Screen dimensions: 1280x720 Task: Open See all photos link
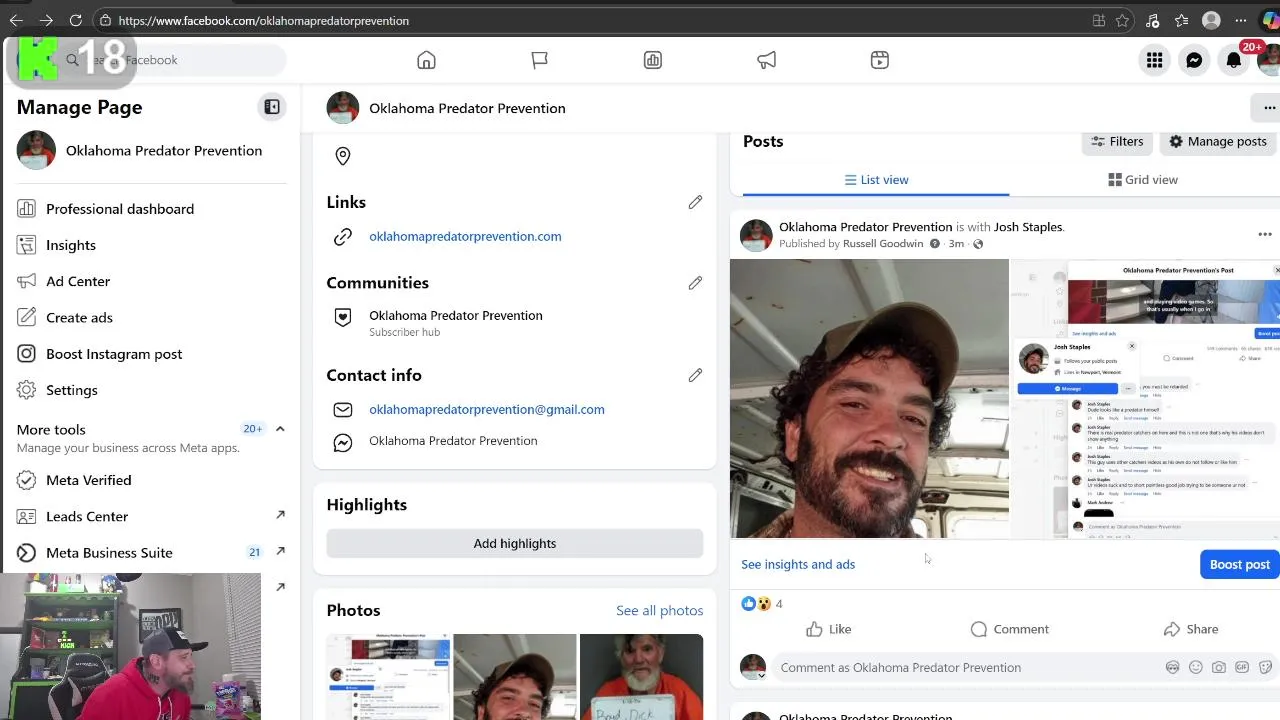coord(659,610)
